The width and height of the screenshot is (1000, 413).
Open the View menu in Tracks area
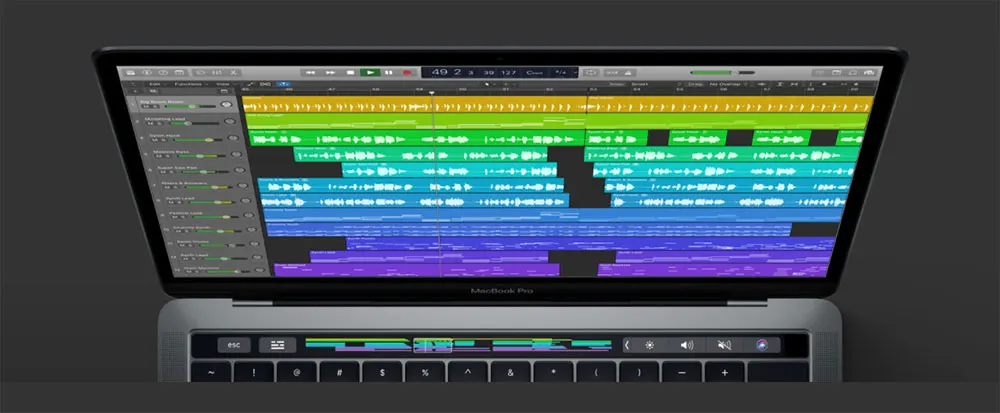pos(223,84)
